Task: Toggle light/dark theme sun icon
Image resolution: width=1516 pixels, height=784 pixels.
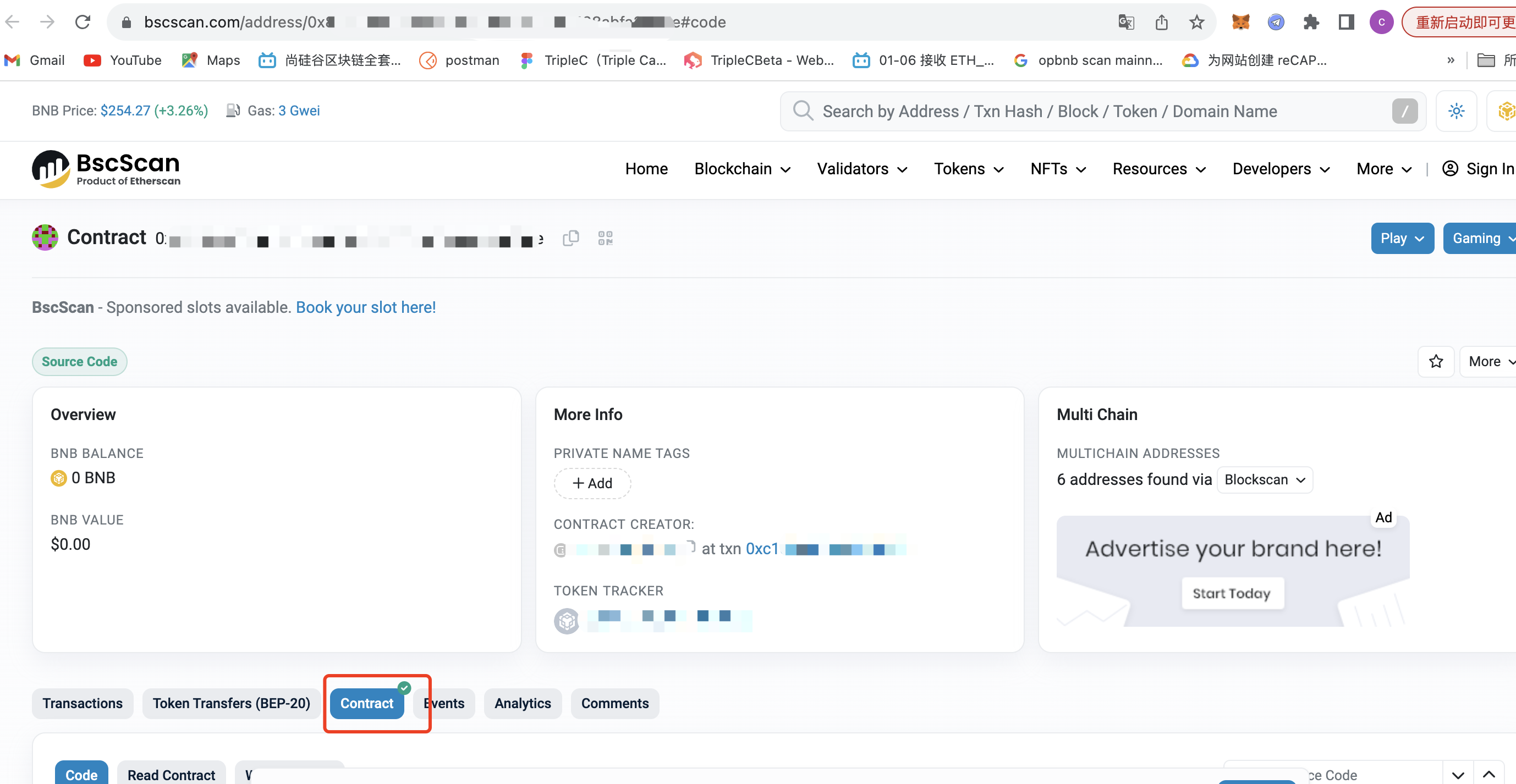Action: [1456, 111]
